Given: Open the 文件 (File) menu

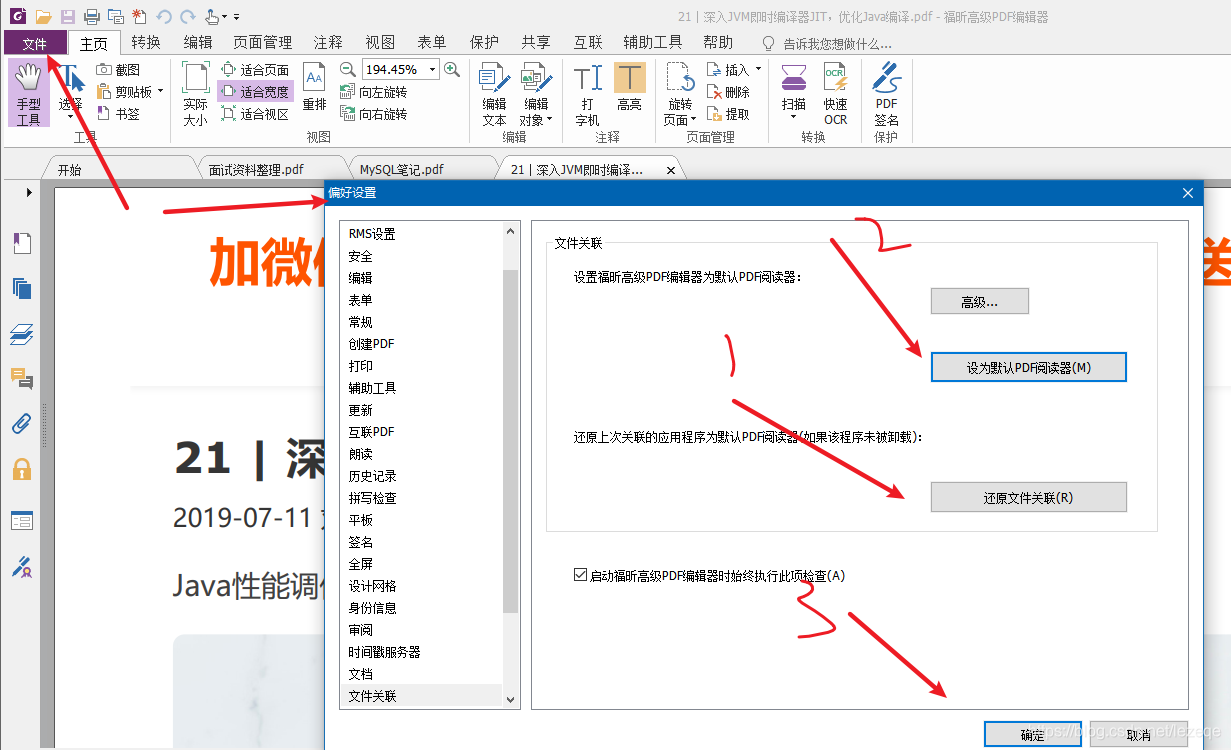Looking at the screenshot, I should pyautogui.click(x=34, y=43).
